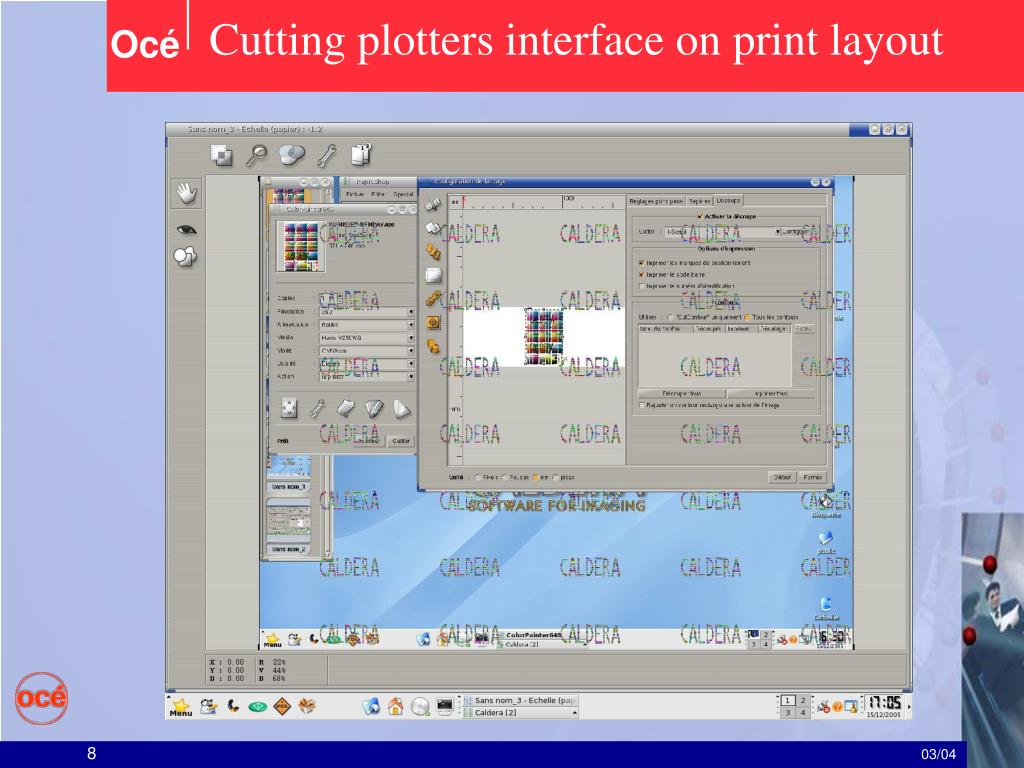The height and width of the screenshot is (768, 1024).
Task: Open the color balloons tool
Action: click(291, 155)
